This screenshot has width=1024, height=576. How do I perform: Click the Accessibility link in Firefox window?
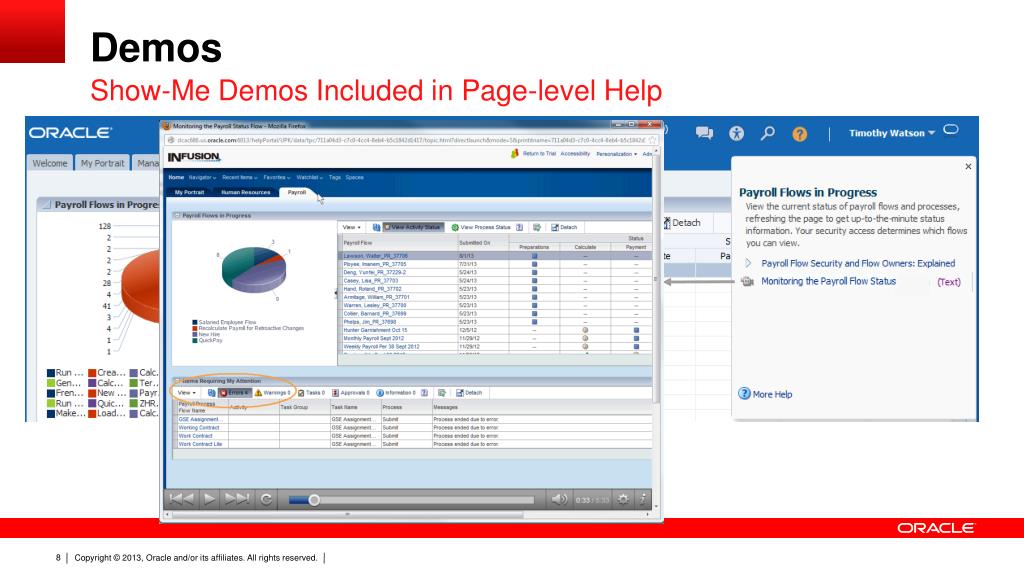[x=575, y=153]
